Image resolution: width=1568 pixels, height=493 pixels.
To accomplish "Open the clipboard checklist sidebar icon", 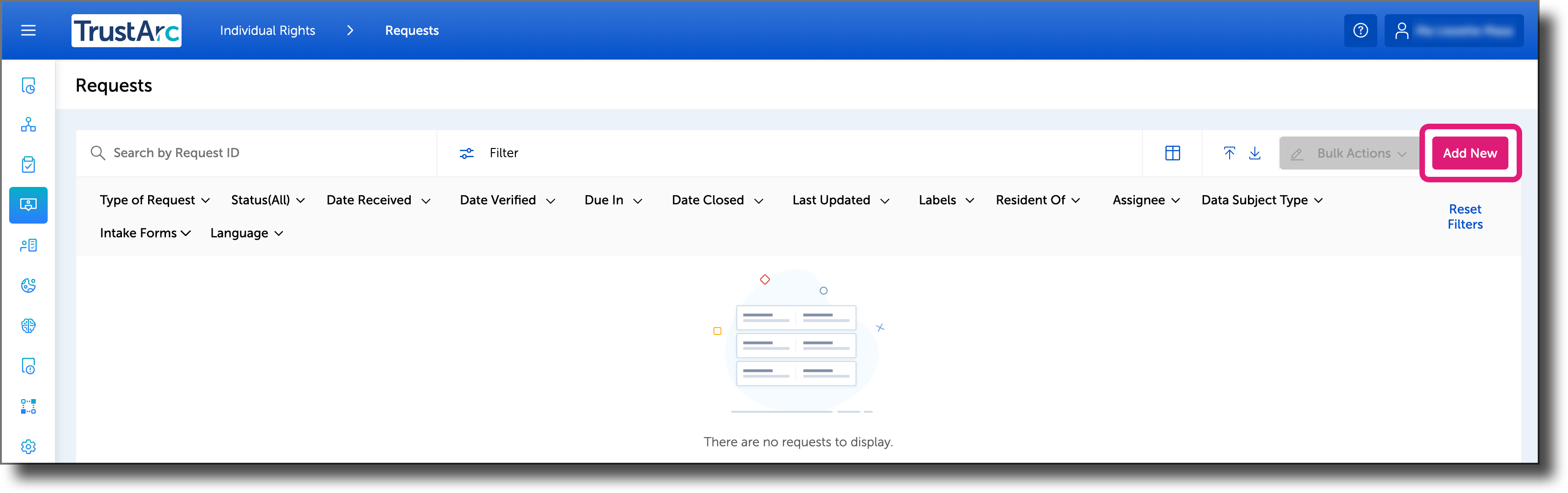I will click(28, 164).
